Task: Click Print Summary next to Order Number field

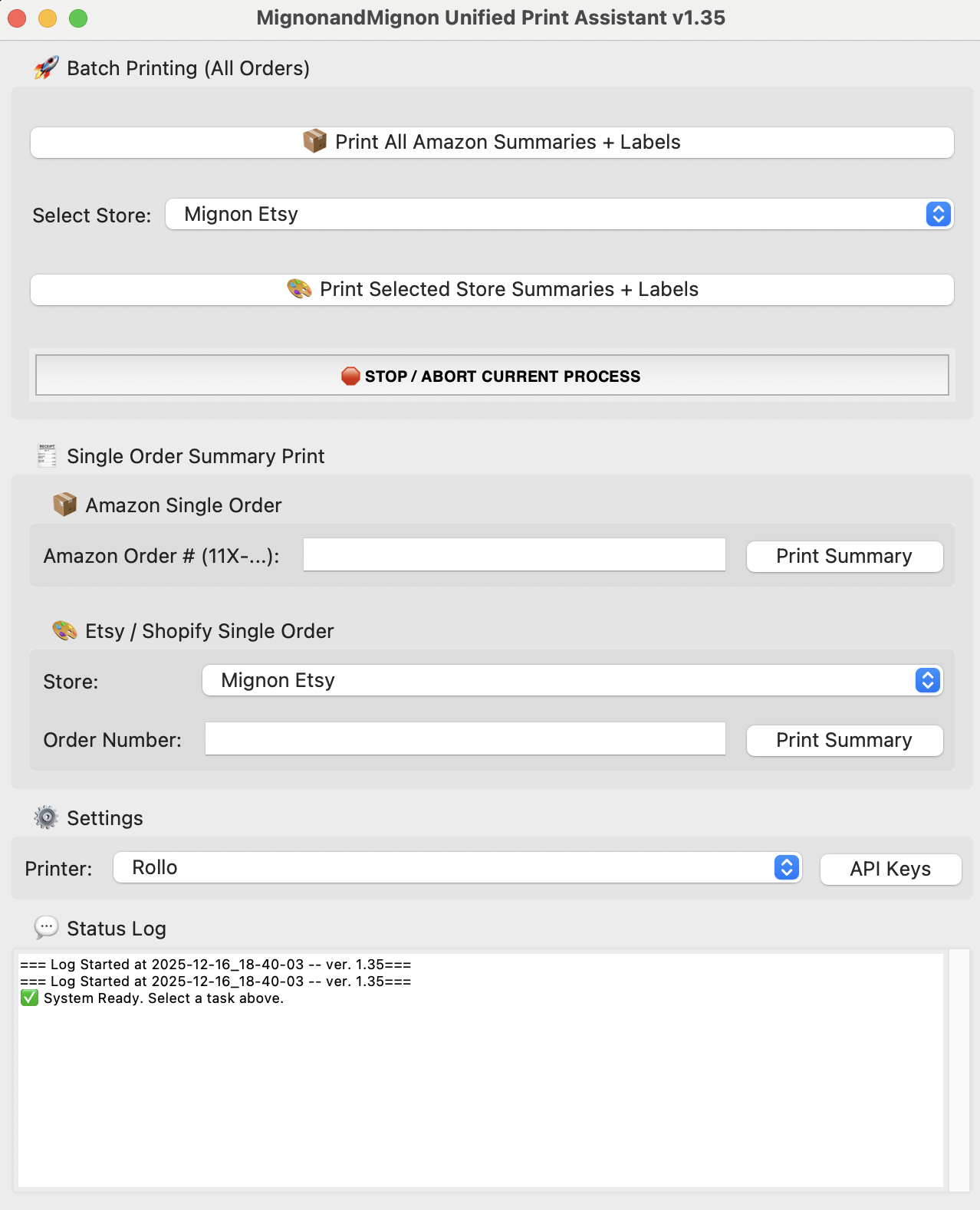Action: pos(844,741)
